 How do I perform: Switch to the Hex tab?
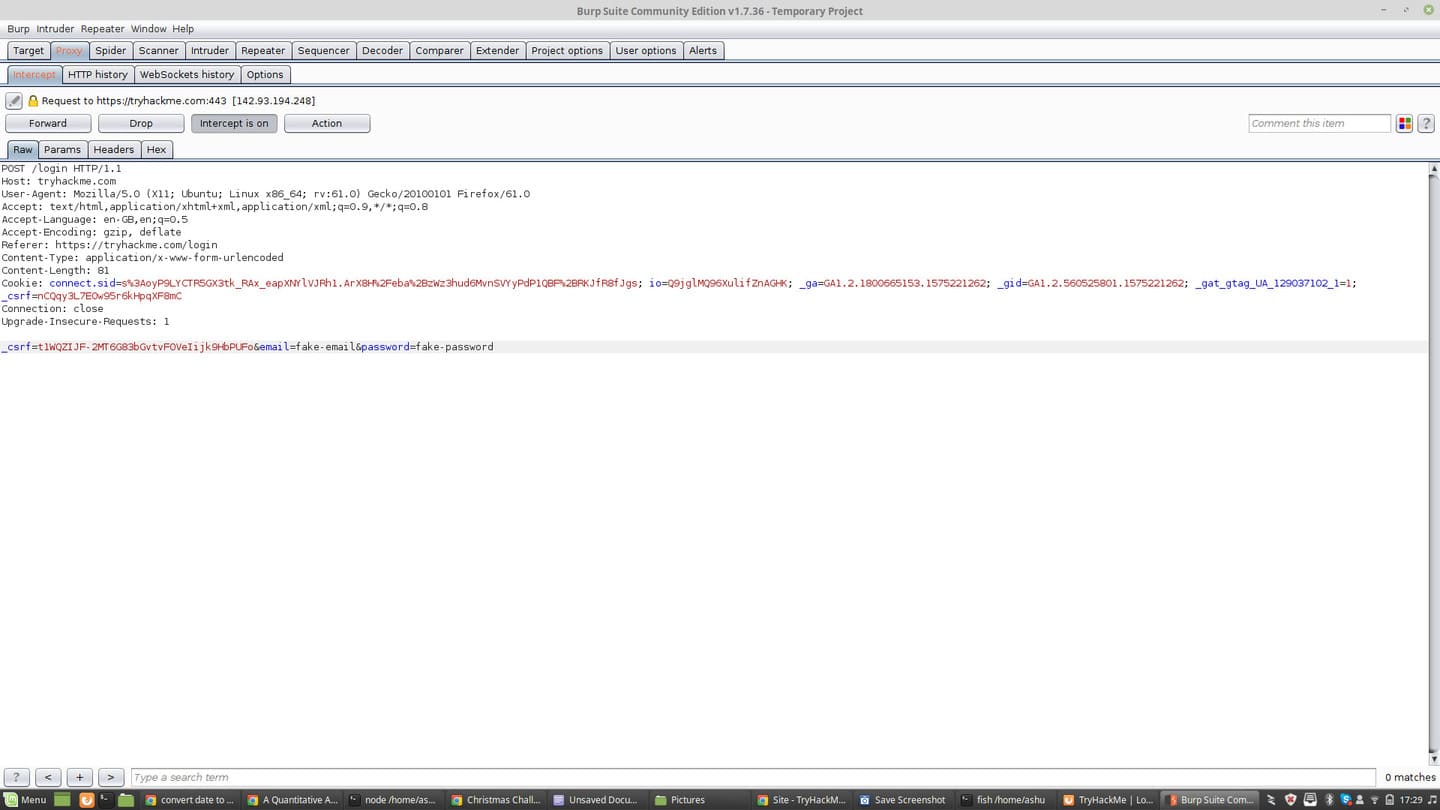(x=156, y=149)
